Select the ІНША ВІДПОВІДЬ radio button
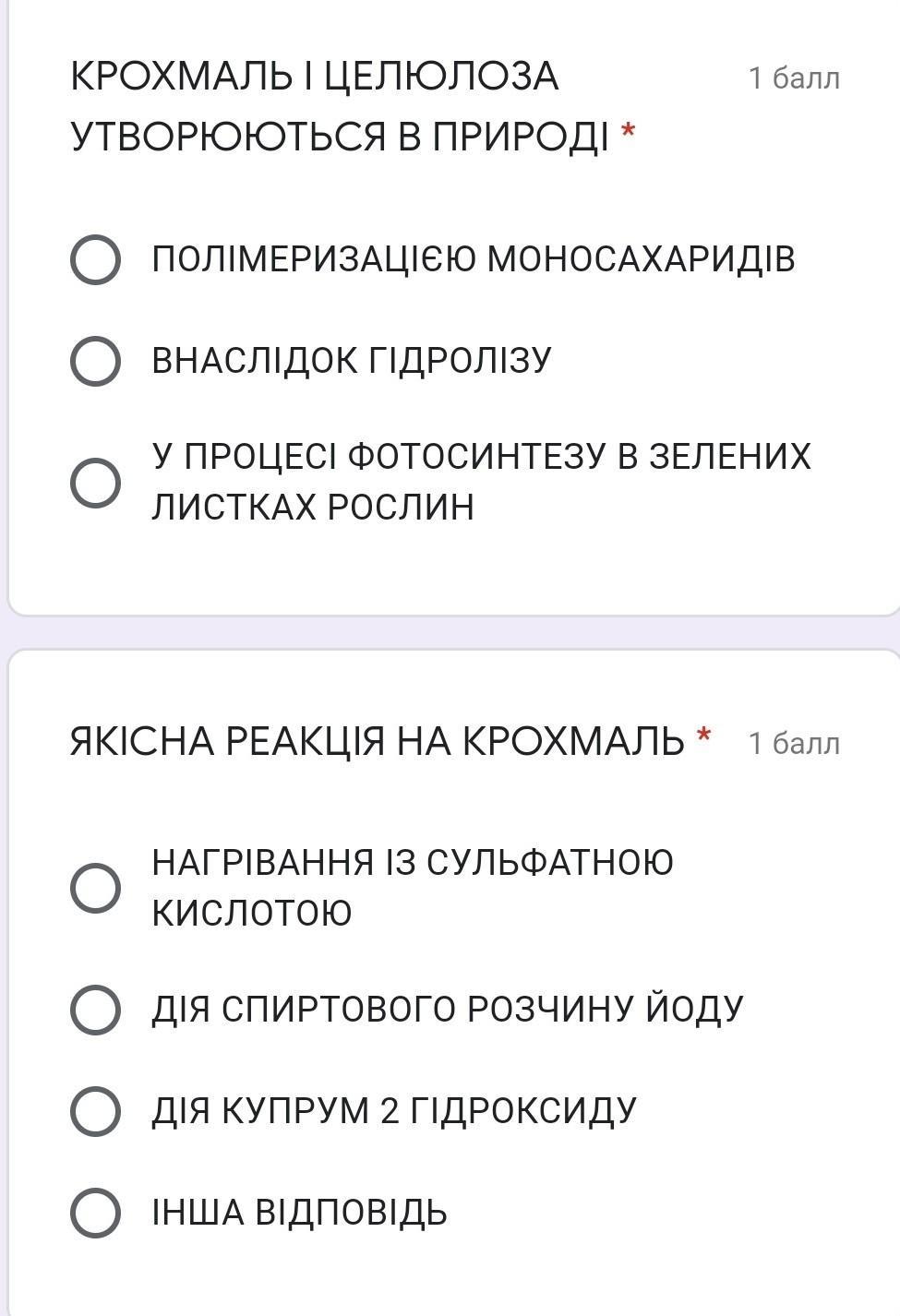Image resolution: width=900 pixels, height=1316 pixels. (x=95, y=1212)
